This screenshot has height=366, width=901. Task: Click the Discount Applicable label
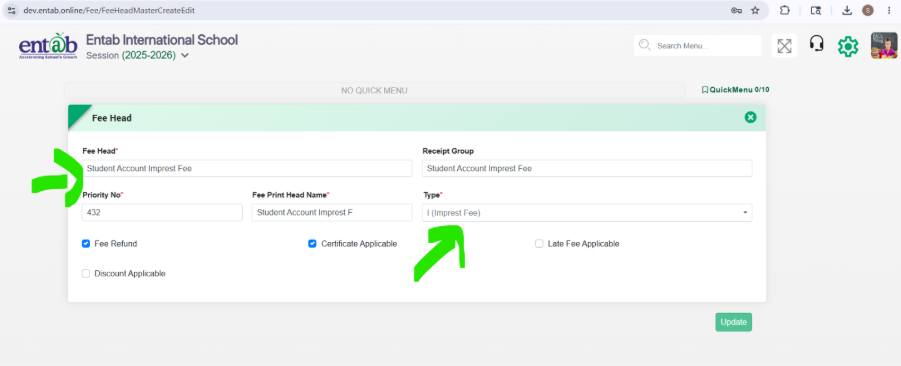[x=130, y=273]
